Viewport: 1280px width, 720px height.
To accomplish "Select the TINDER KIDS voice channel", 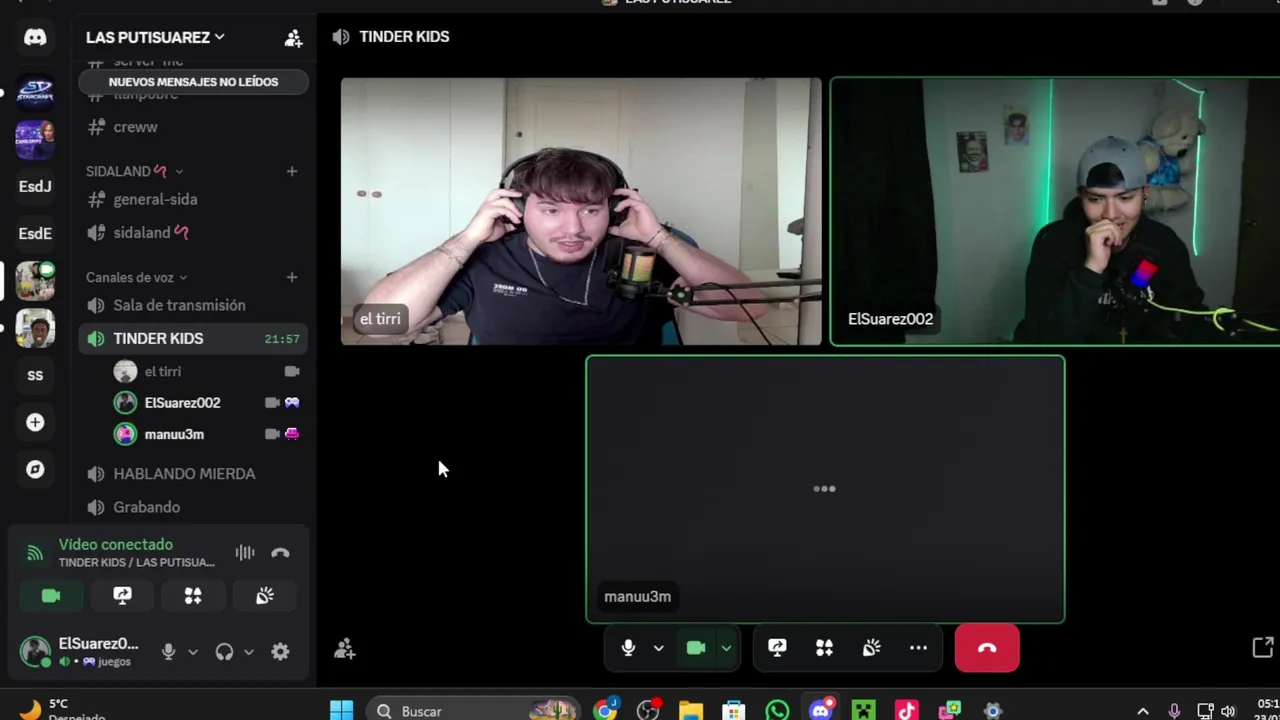I will point(193,338).
